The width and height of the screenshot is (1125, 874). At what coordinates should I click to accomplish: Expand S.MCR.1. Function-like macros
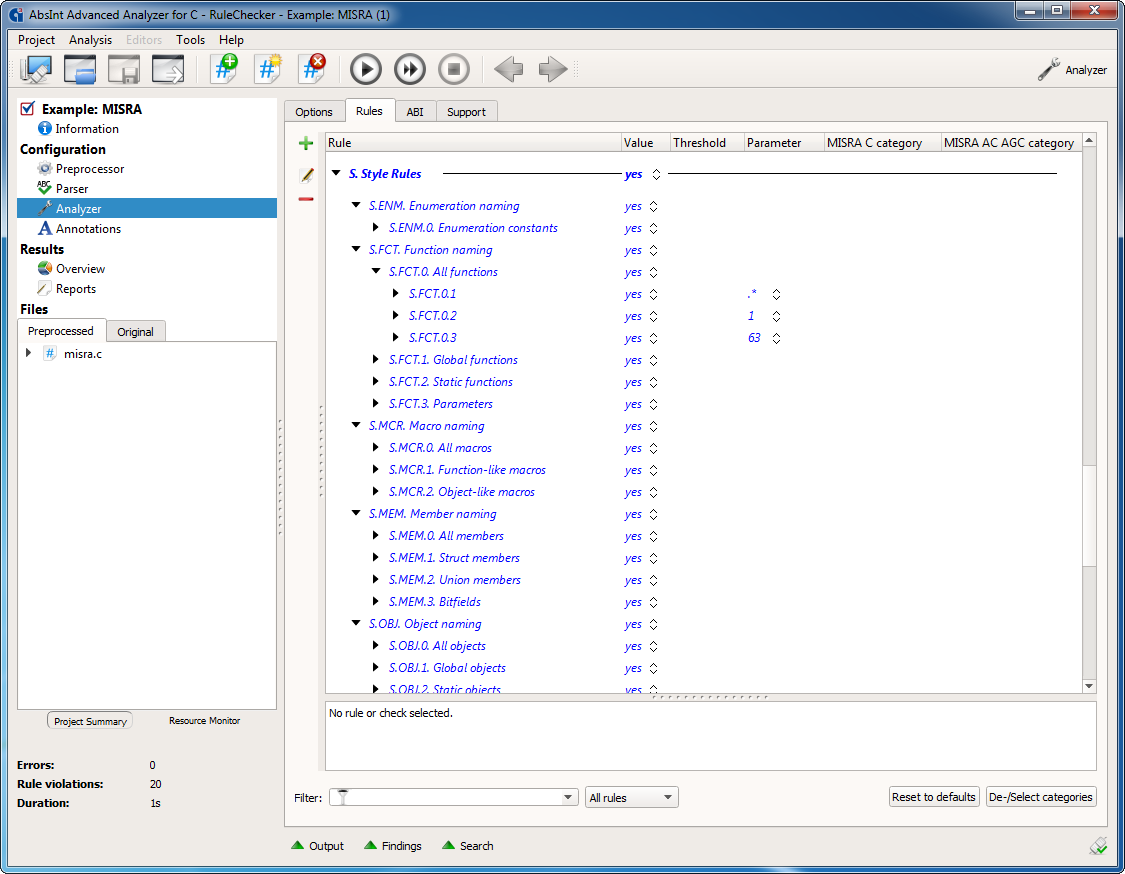pos(375,469)
